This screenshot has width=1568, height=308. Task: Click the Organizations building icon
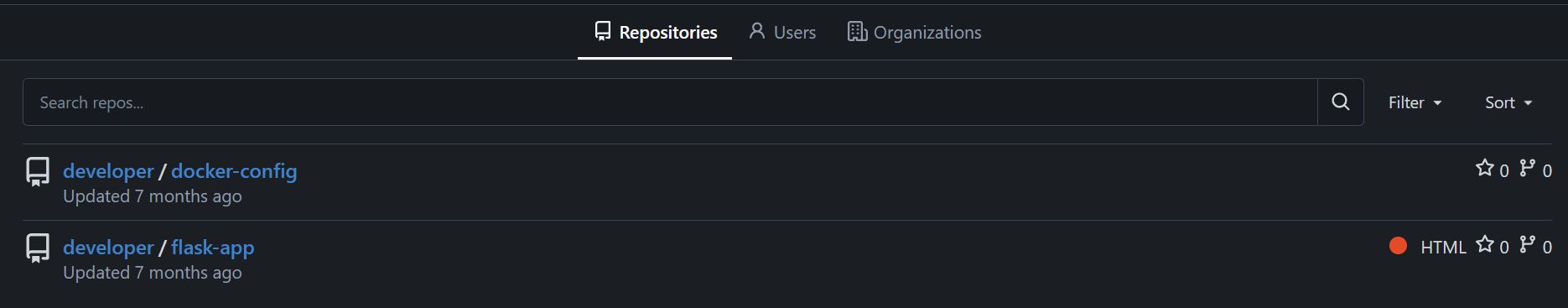[856, 31]
